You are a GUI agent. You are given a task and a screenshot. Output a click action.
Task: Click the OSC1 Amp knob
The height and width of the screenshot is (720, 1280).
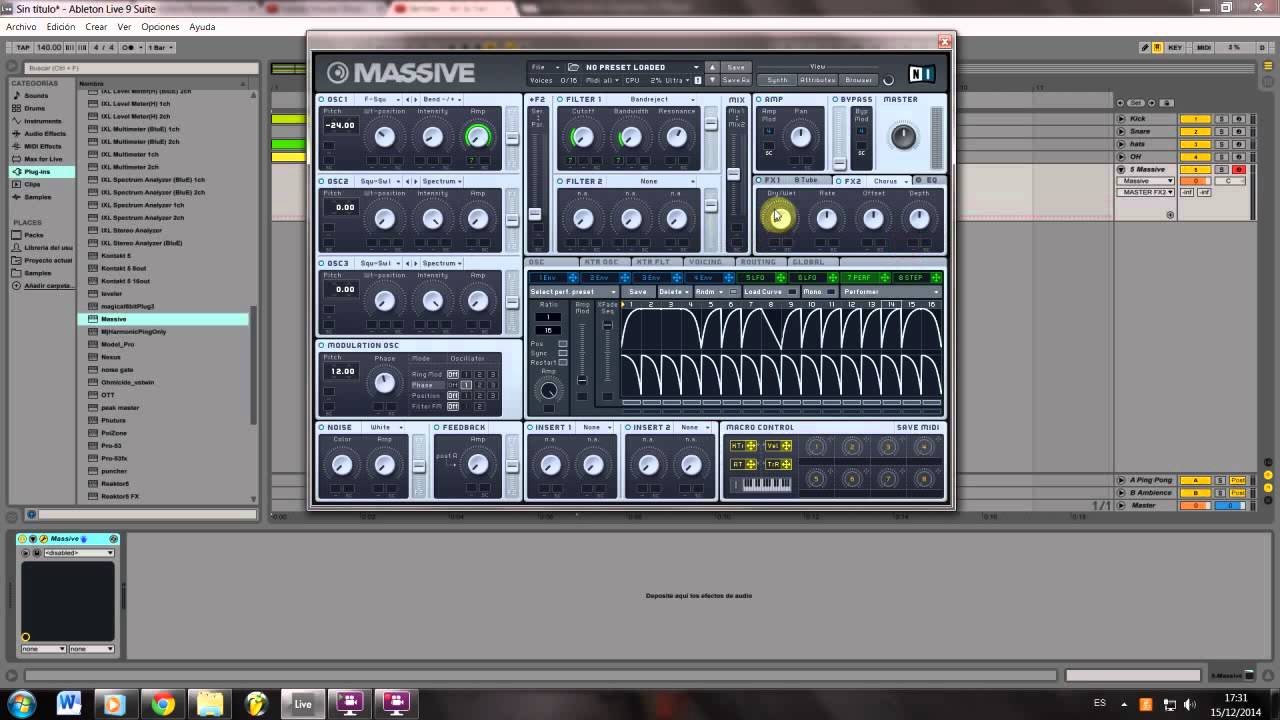coord(478,137)
